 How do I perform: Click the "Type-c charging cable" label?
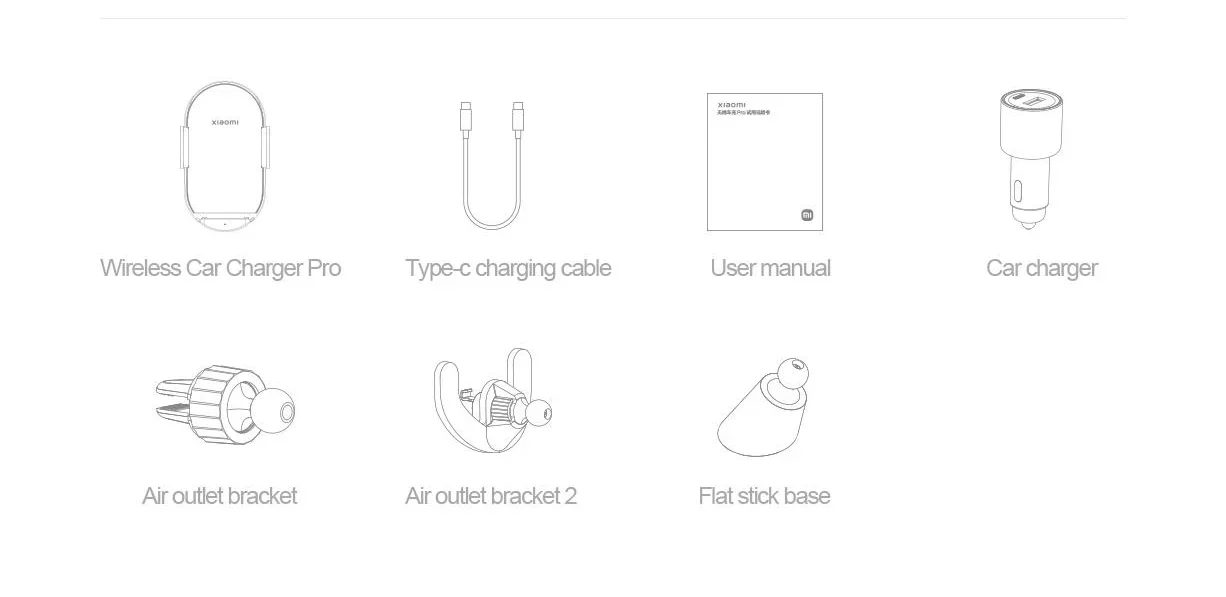(508, 268)
